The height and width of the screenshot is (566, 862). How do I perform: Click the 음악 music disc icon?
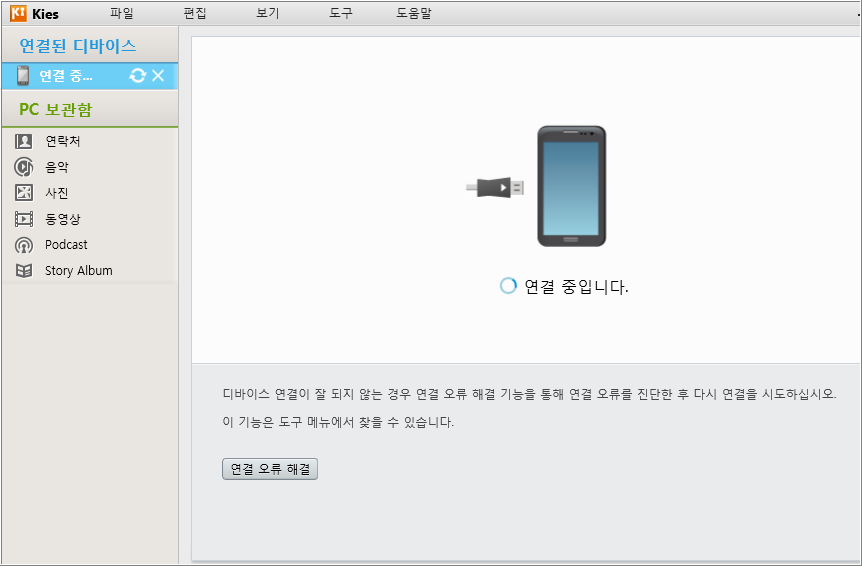click(24, 167)
